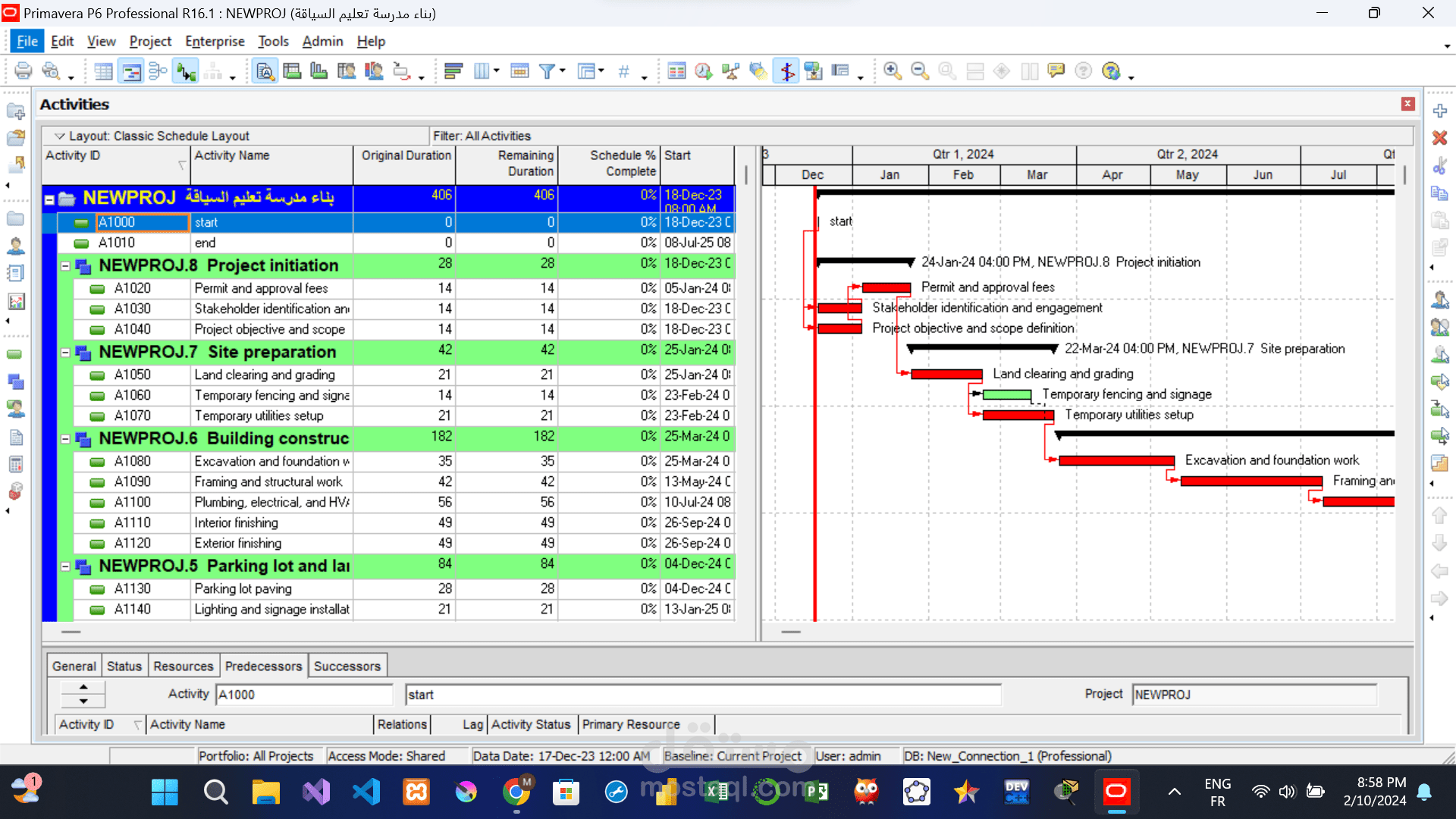The height and width of the screenshot is (819, 1456).
Task: Click the Activity Status header in Predecessors
Action: click(x=531, y=724)
